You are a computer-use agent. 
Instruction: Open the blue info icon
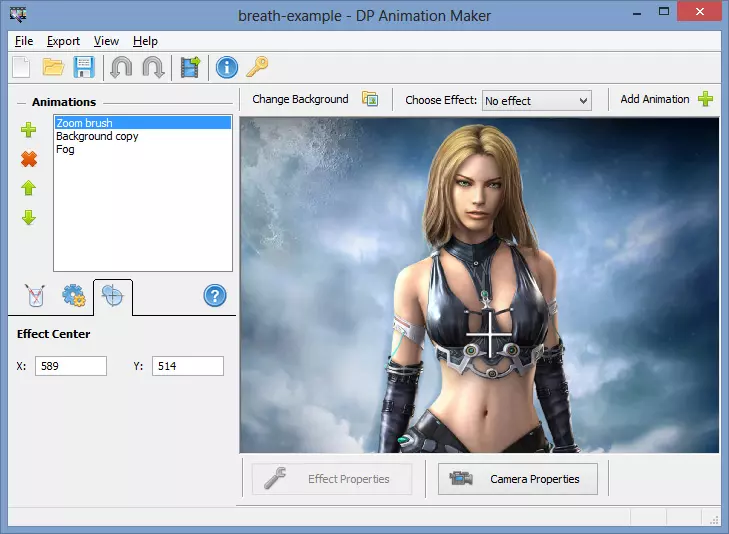[x=227, y=67]
